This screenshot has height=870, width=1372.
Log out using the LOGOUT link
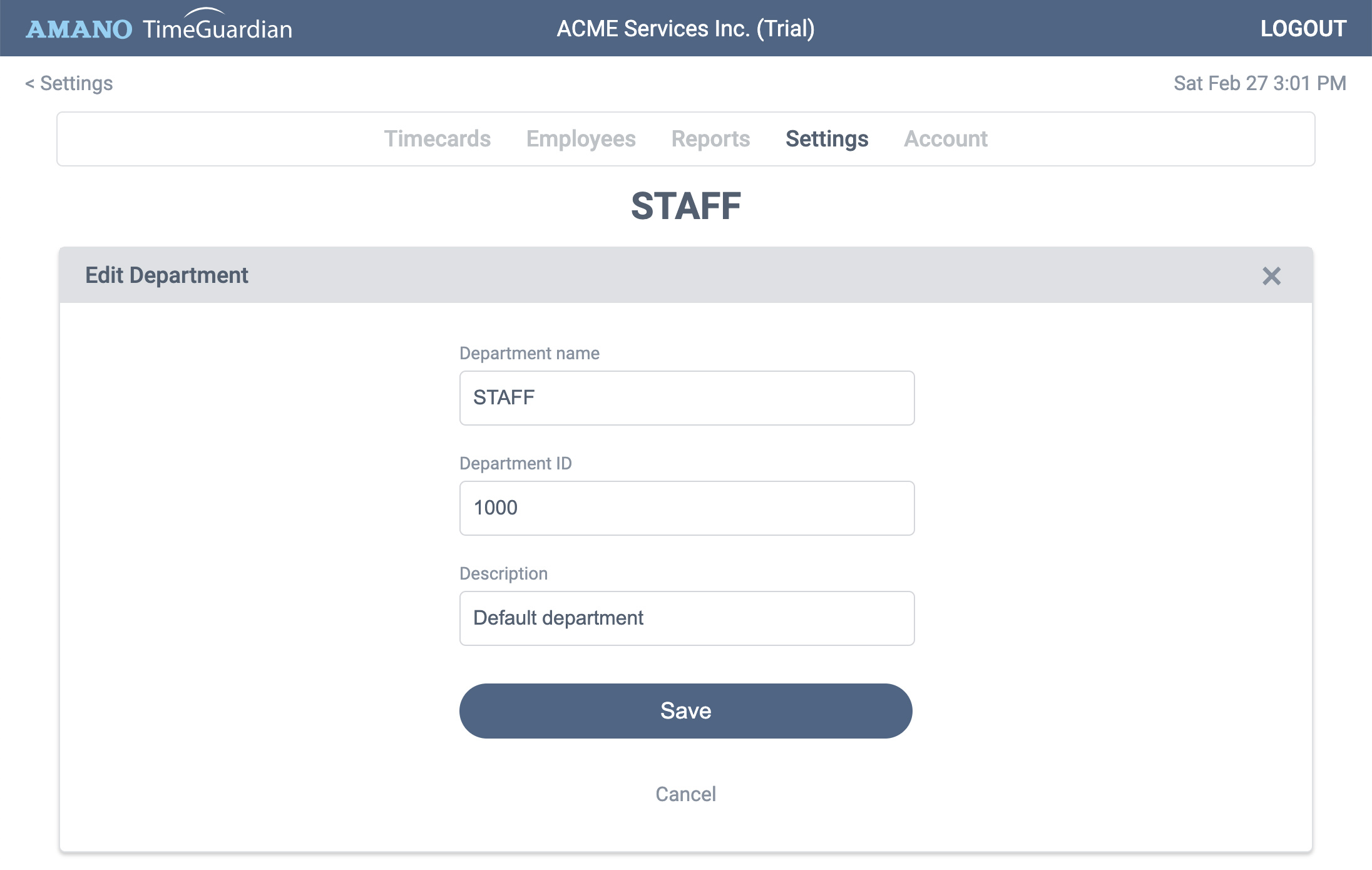tap(1303, 28)
